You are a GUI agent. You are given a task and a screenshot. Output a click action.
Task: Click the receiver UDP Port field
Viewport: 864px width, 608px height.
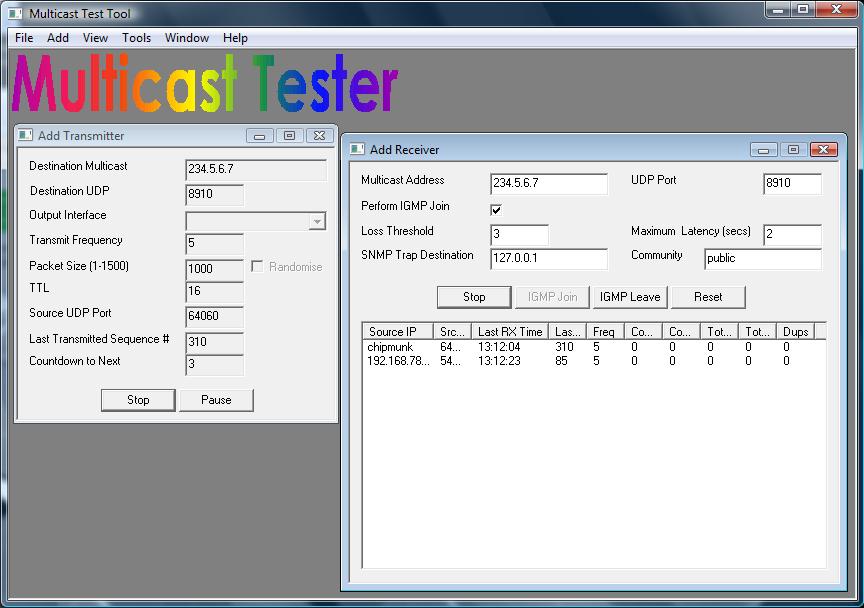(x=792, y=183)
